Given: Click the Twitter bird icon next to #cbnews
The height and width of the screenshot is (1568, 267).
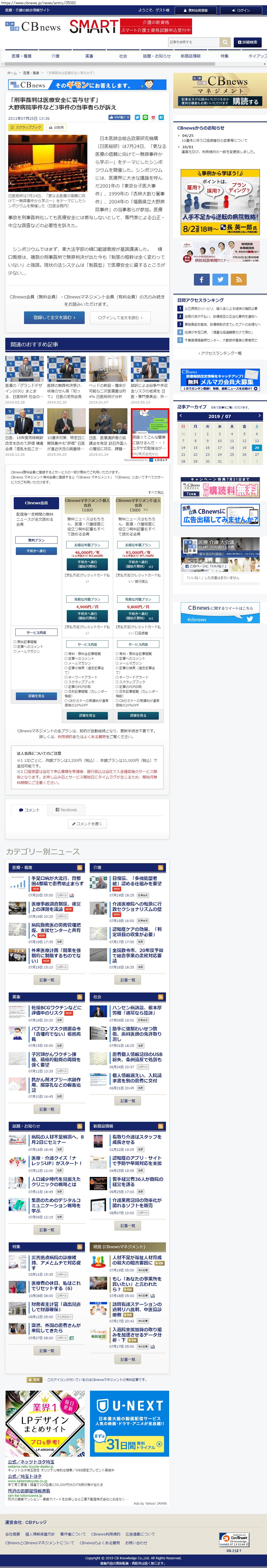Looking at the screenshot, I should 250,619.
